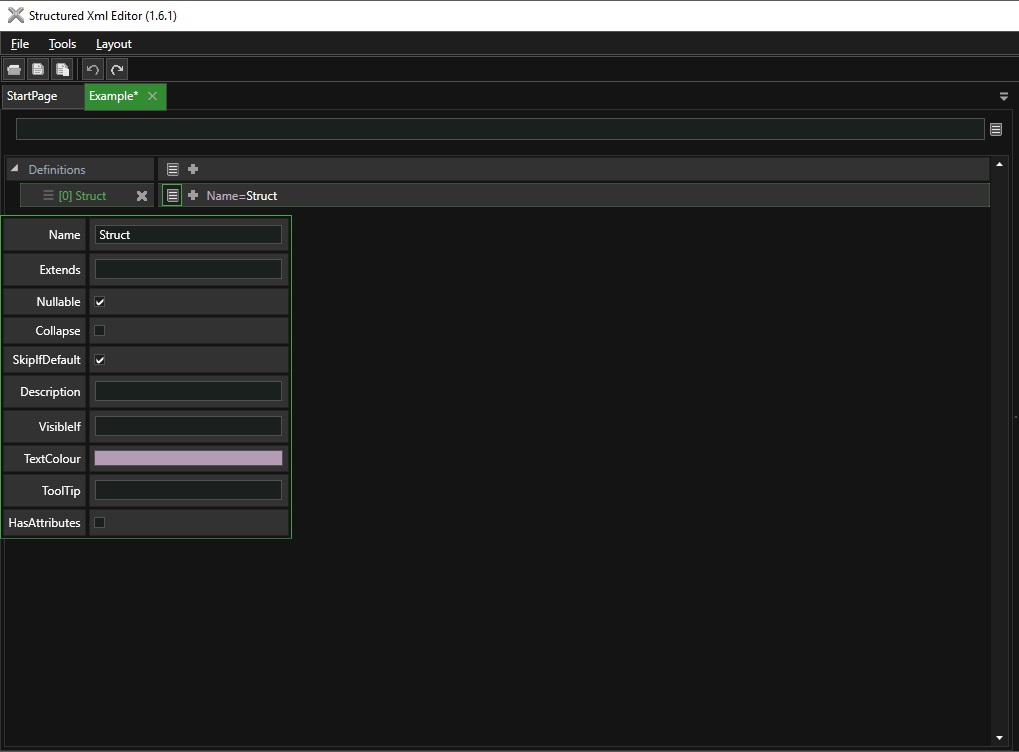Click the HasAttributes label
This screenshot has height=752, width=1019.
44,523
